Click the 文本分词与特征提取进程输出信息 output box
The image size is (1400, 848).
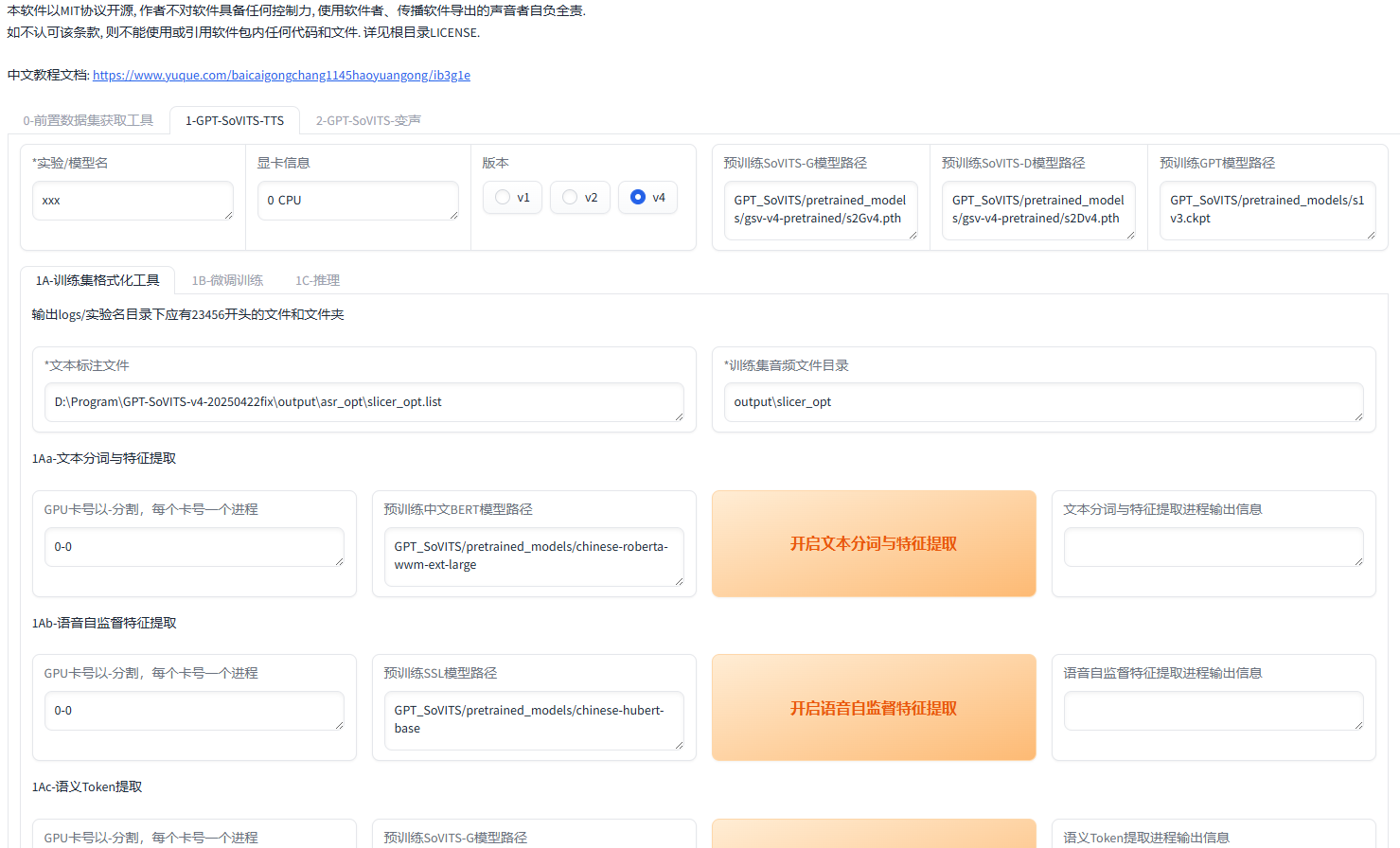tap(1214, 546)
